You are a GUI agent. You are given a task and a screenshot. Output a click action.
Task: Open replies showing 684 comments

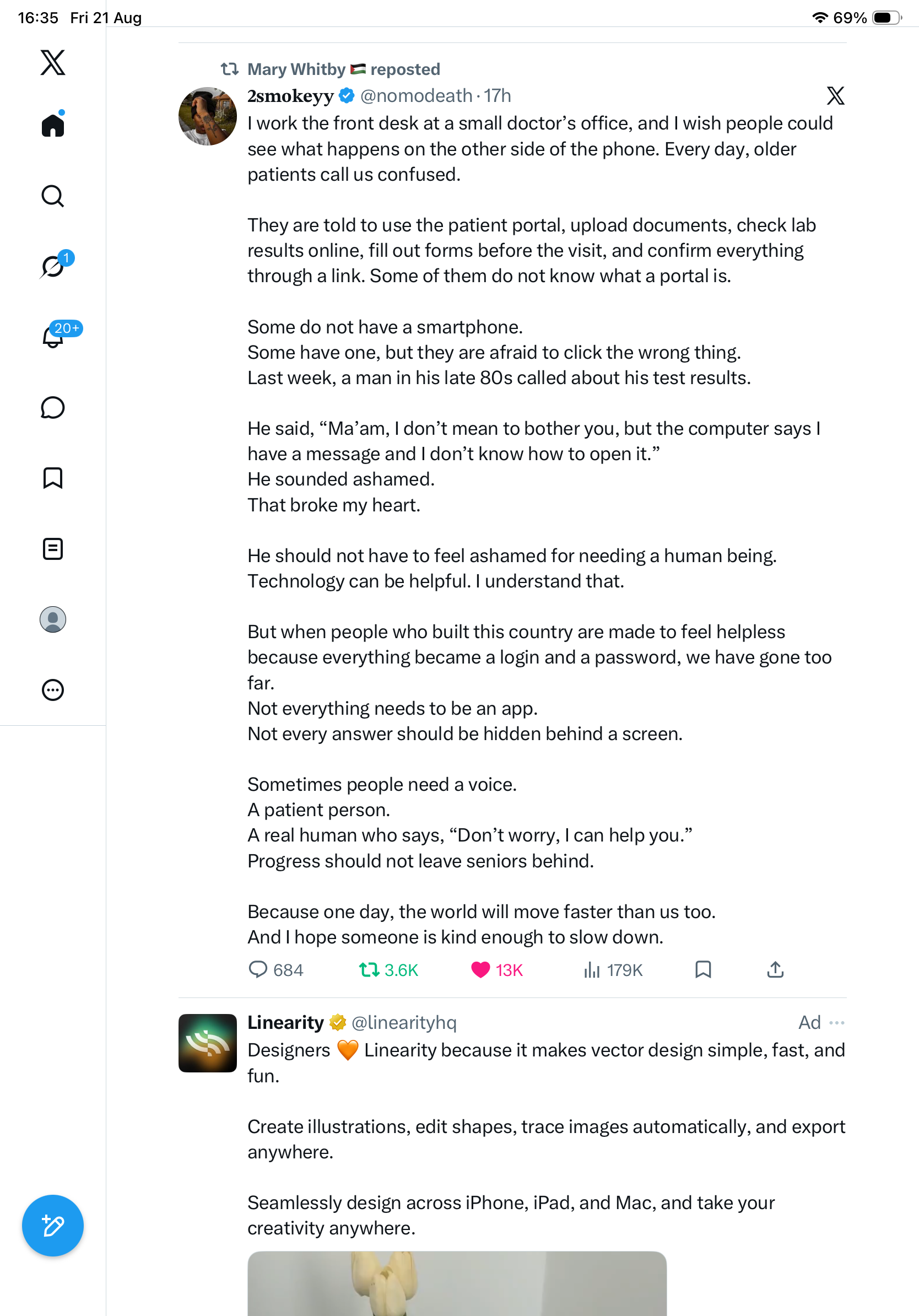(275, 970)
